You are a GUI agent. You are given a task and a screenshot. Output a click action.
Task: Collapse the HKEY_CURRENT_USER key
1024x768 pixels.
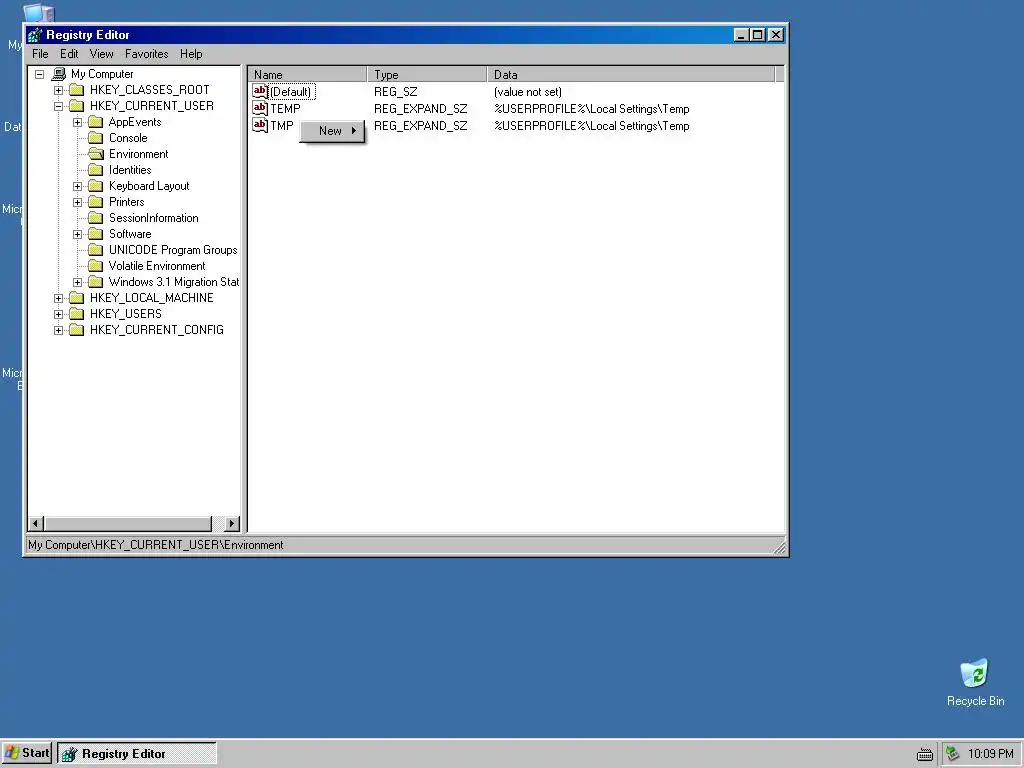tap(58, 106)
